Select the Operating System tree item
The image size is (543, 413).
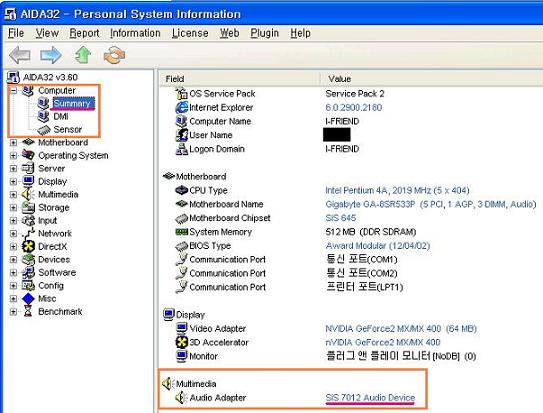(73, 156)
